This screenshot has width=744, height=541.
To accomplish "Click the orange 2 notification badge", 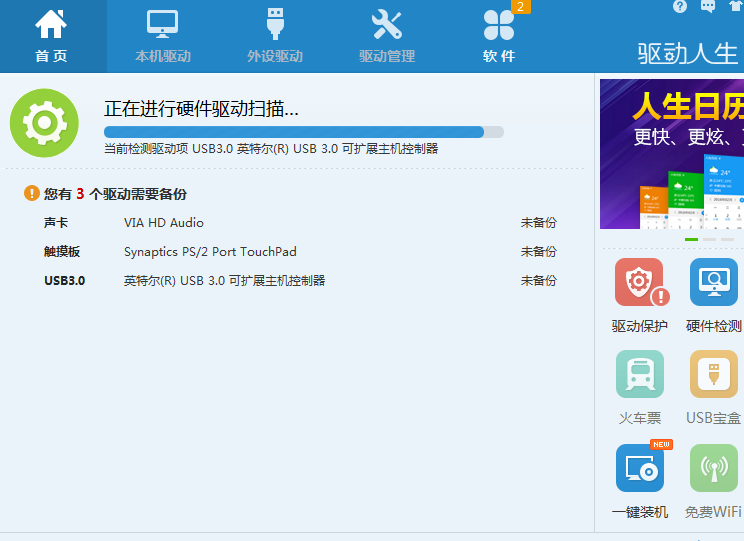I will click(x=521, y=7).
